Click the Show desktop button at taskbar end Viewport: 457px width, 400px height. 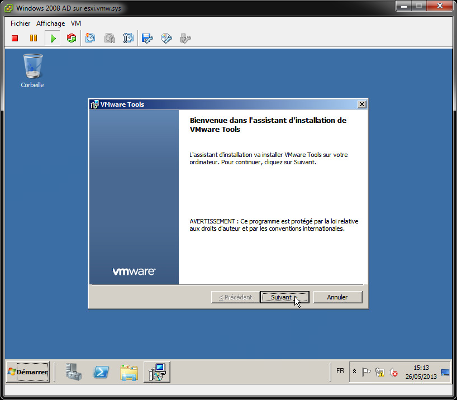445,372
